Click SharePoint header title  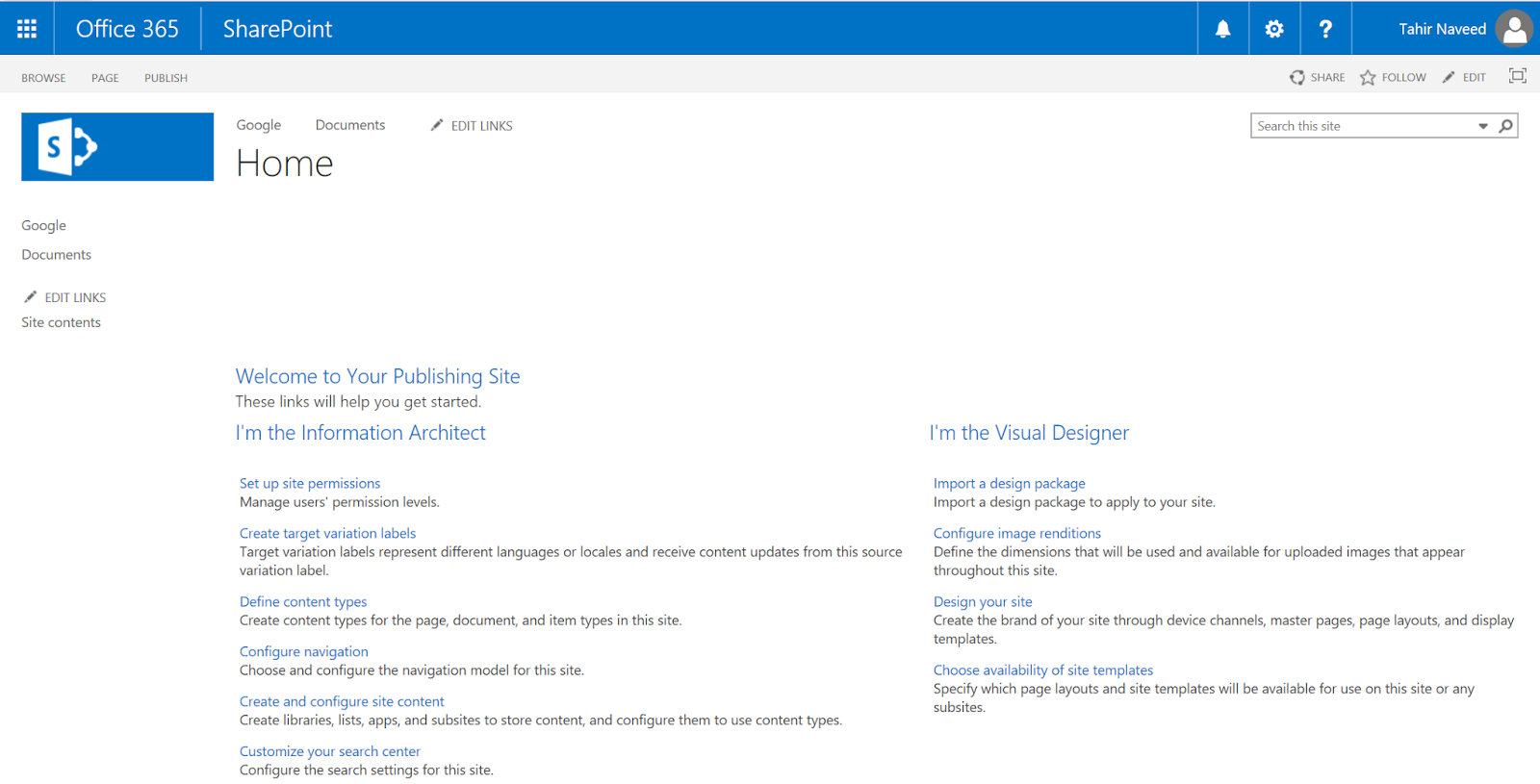(x=277, y=29)
